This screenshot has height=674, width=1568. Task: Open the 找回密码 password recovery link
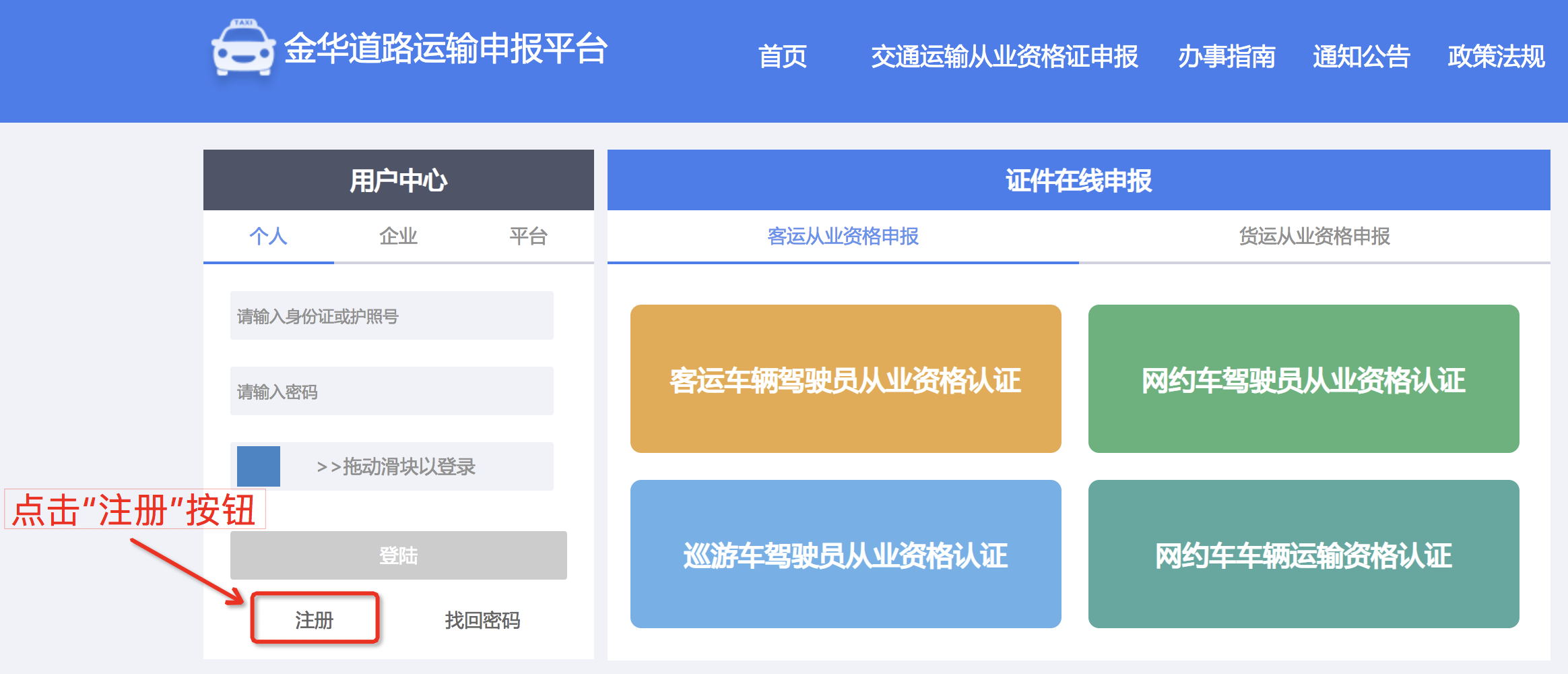[x=482, y=619]
